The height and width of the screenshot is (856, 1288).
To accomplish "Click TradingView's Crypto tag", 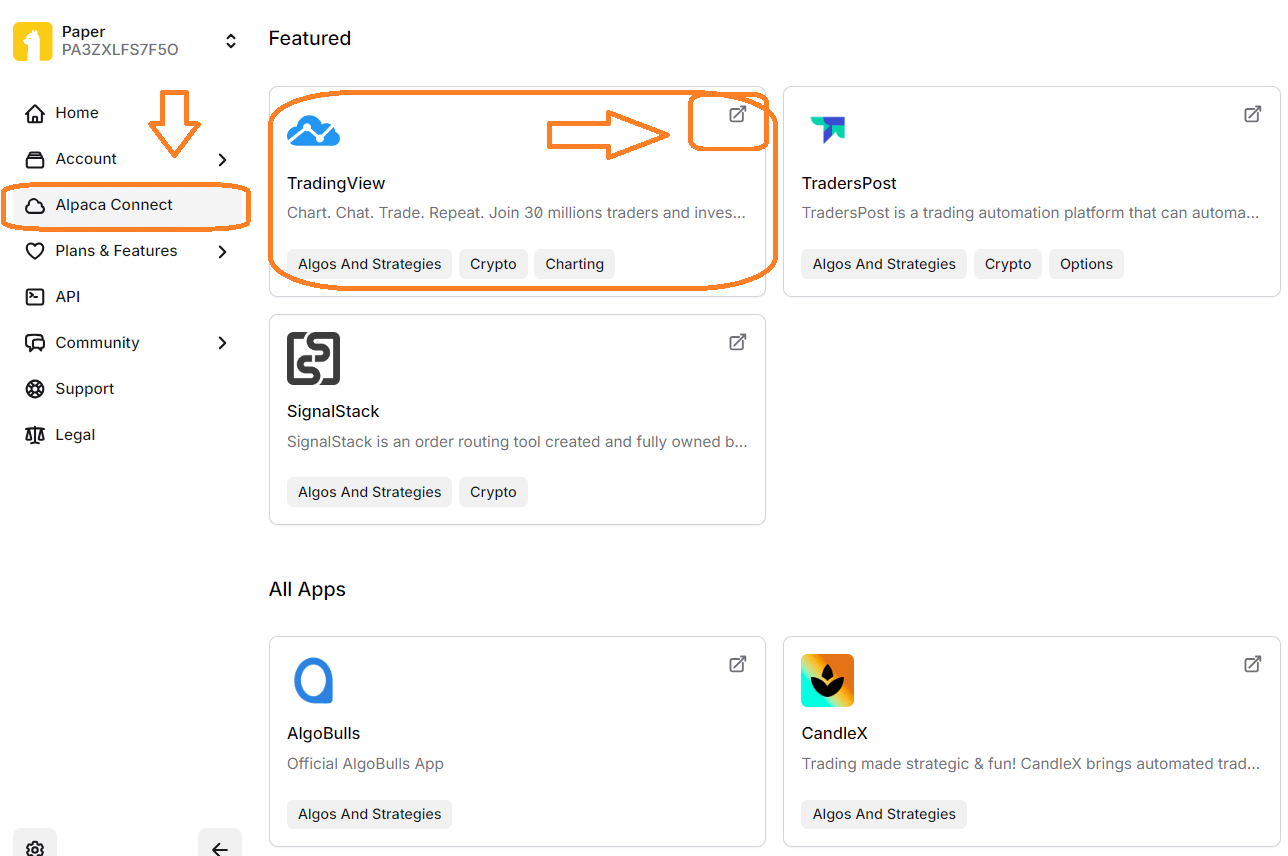I will click(x=493, y=264).
